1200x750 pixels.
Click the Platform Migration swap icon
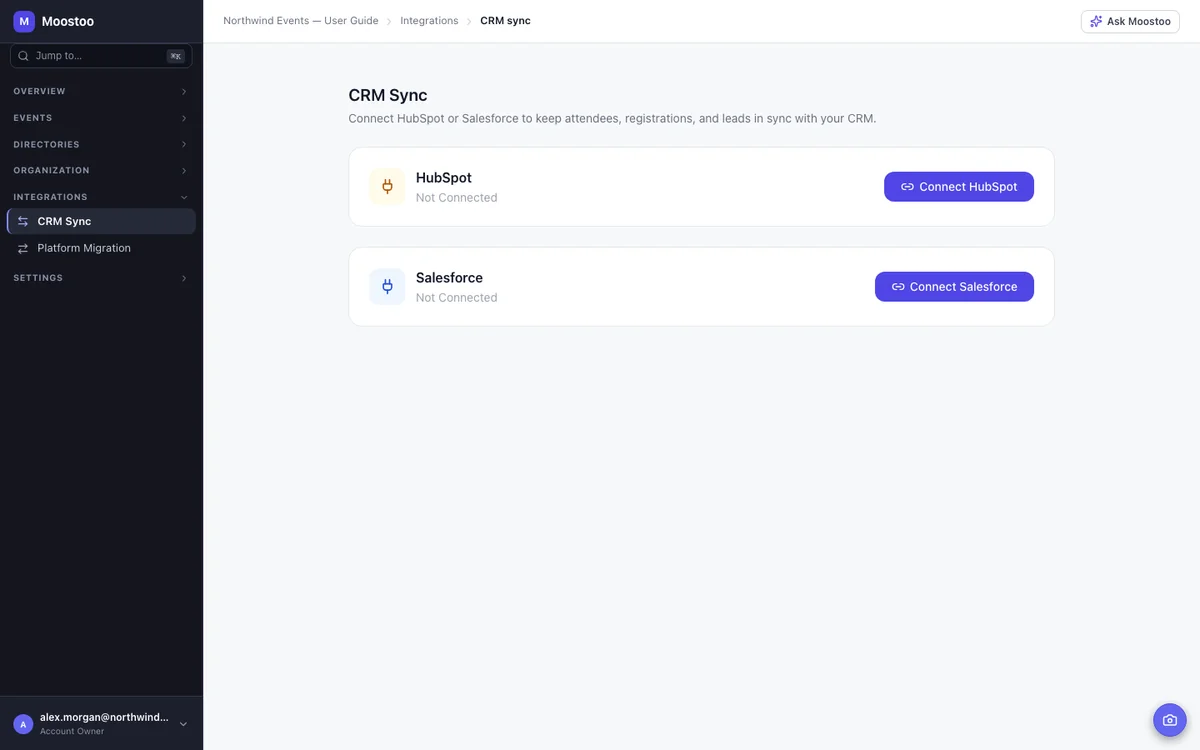click(x=23, y=248)
